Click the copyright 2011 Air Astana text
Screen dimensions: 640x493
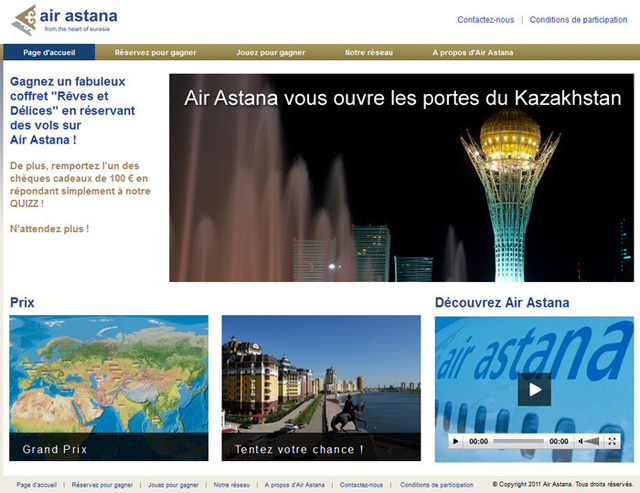(562, 484)
